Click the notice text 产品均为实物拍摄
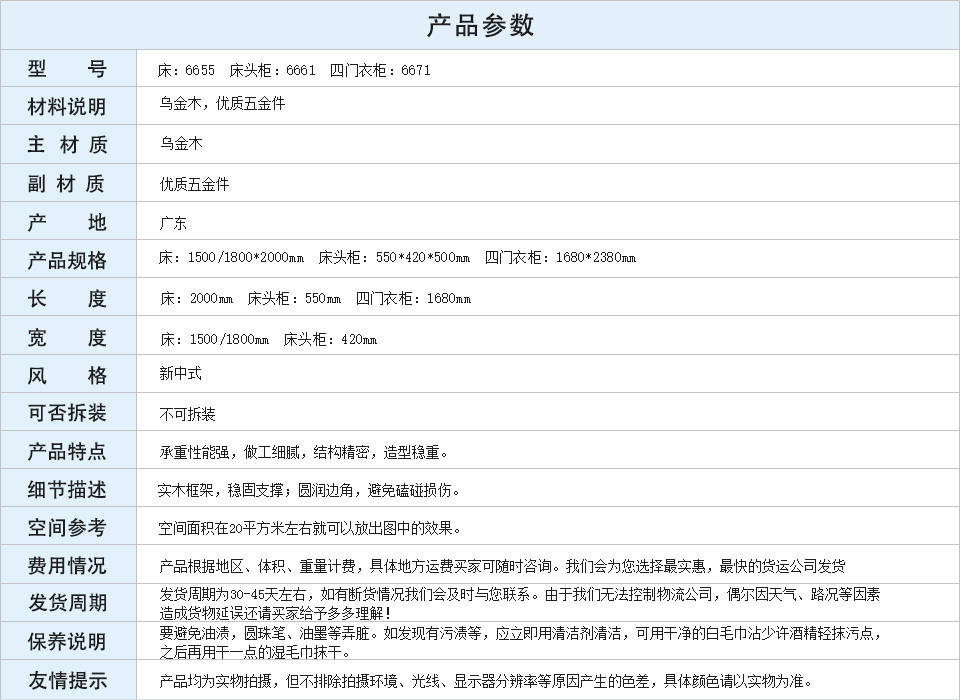This screenshot has height=700, width=960. (x=215, y=681)
